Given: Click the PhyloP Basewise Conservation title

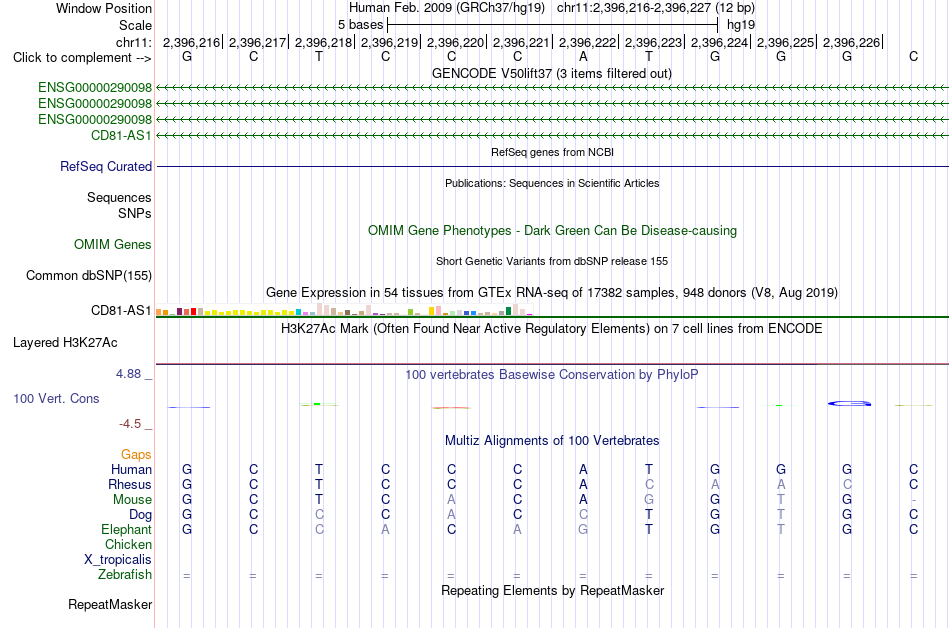Looking at the screenshot, I should pyautogui.click(x=552, y=374).
